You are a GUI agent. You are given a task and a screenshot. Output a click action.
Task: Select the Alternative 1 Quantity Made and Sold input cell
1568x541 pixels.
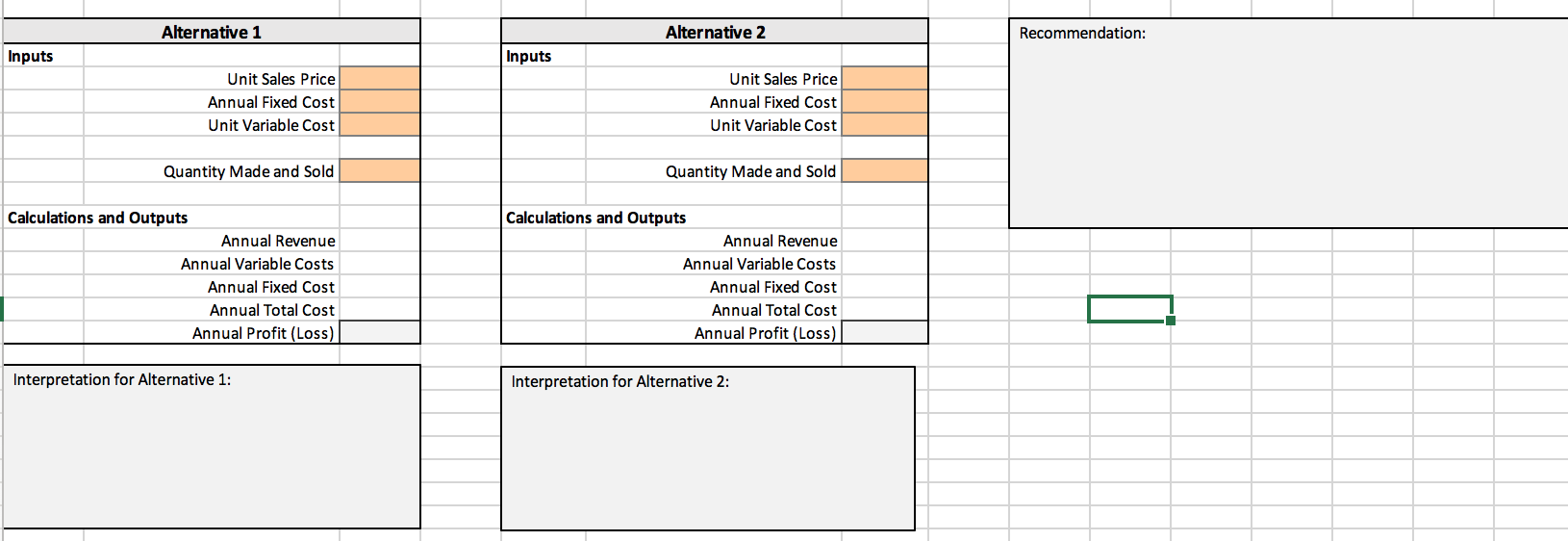[x=380, y=170]
